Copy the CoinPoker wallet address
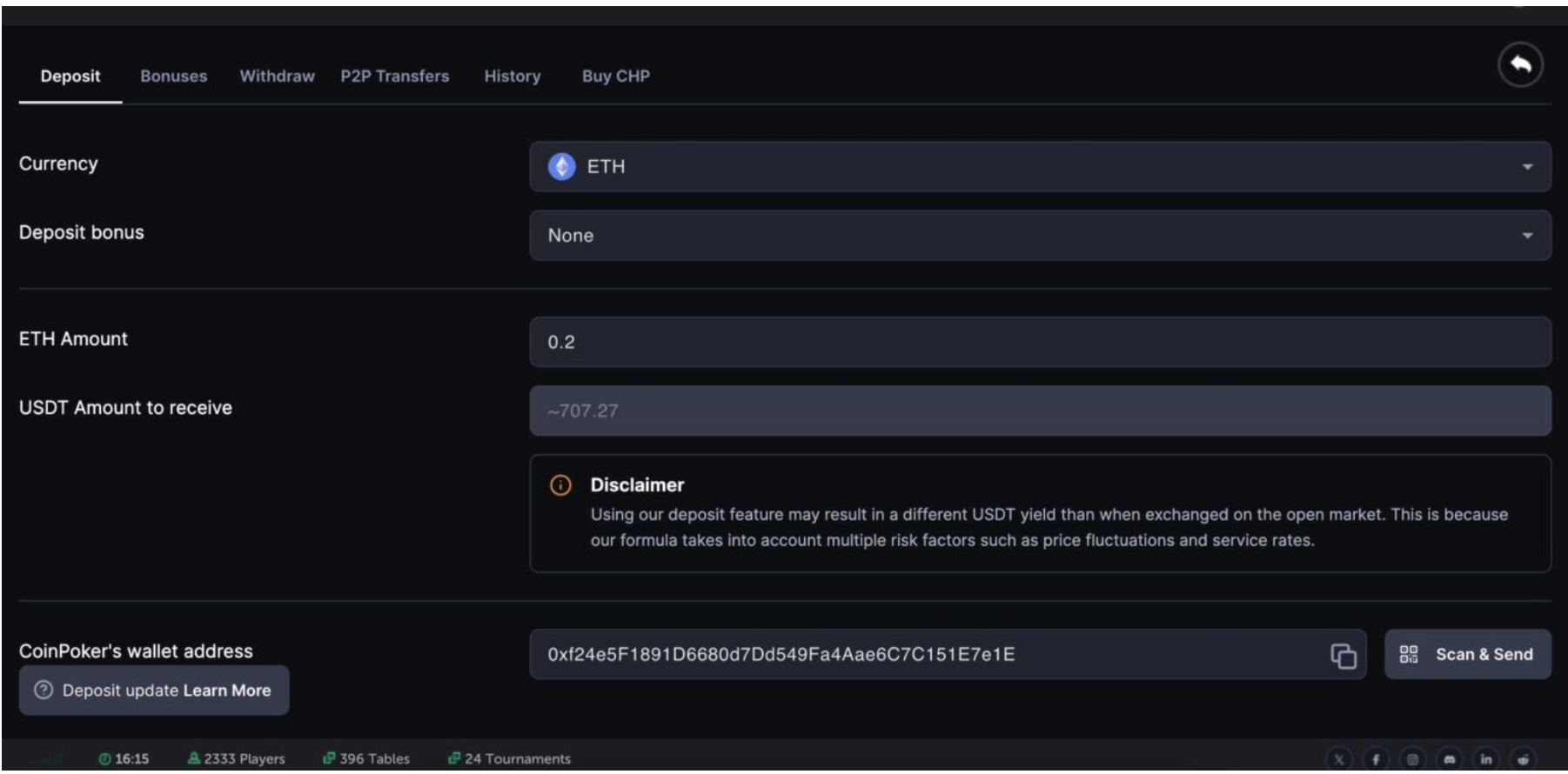 [x=1343, y=656]
